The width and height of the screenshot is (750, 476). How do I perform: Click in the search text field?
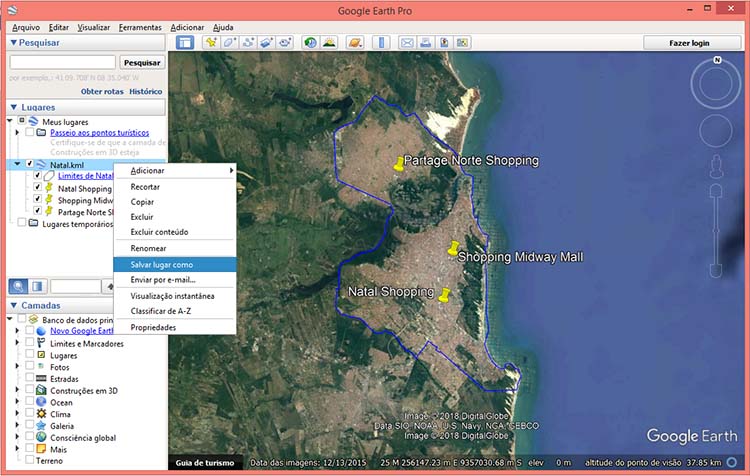pyautogui.click(x=63, y=62)
